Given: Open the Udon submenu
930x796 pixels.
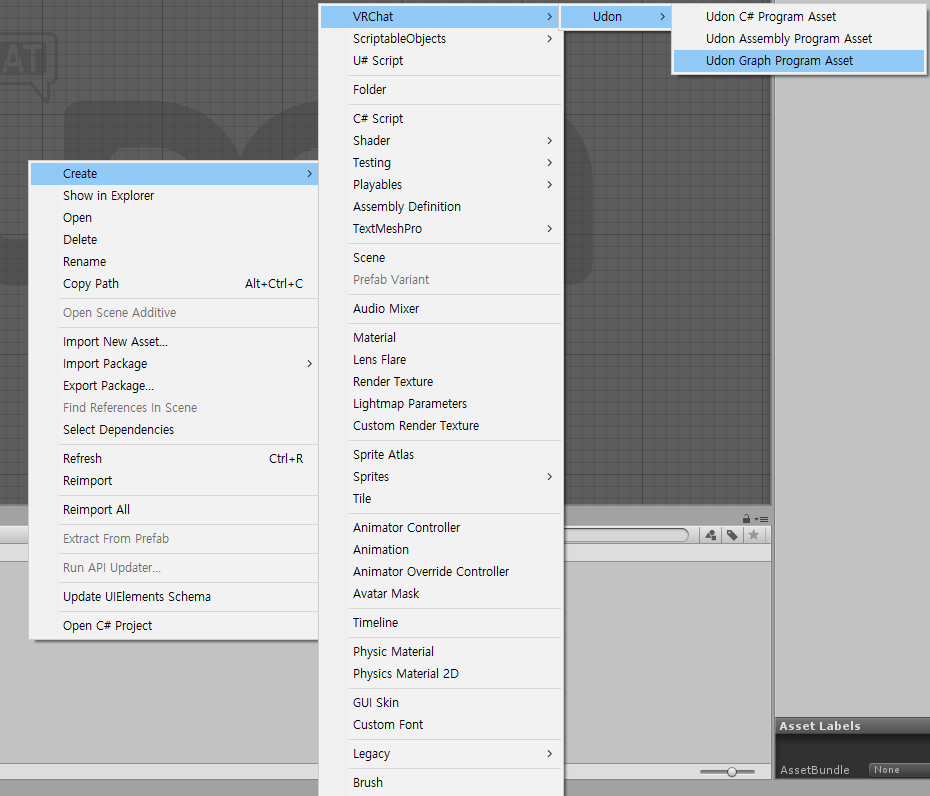Looking at the screenshot, I should pos(616,17).
